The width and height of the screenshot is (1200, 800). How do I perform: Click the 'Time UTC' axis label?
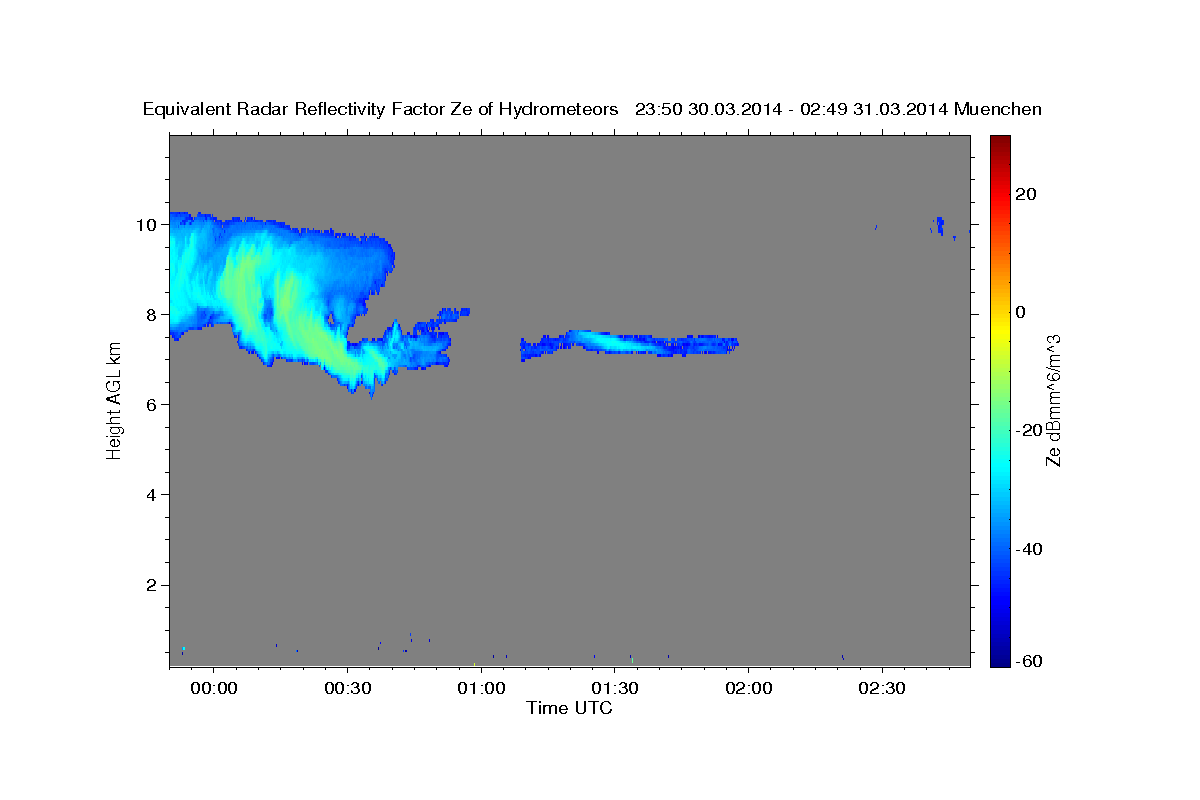(x=569, y=708)
